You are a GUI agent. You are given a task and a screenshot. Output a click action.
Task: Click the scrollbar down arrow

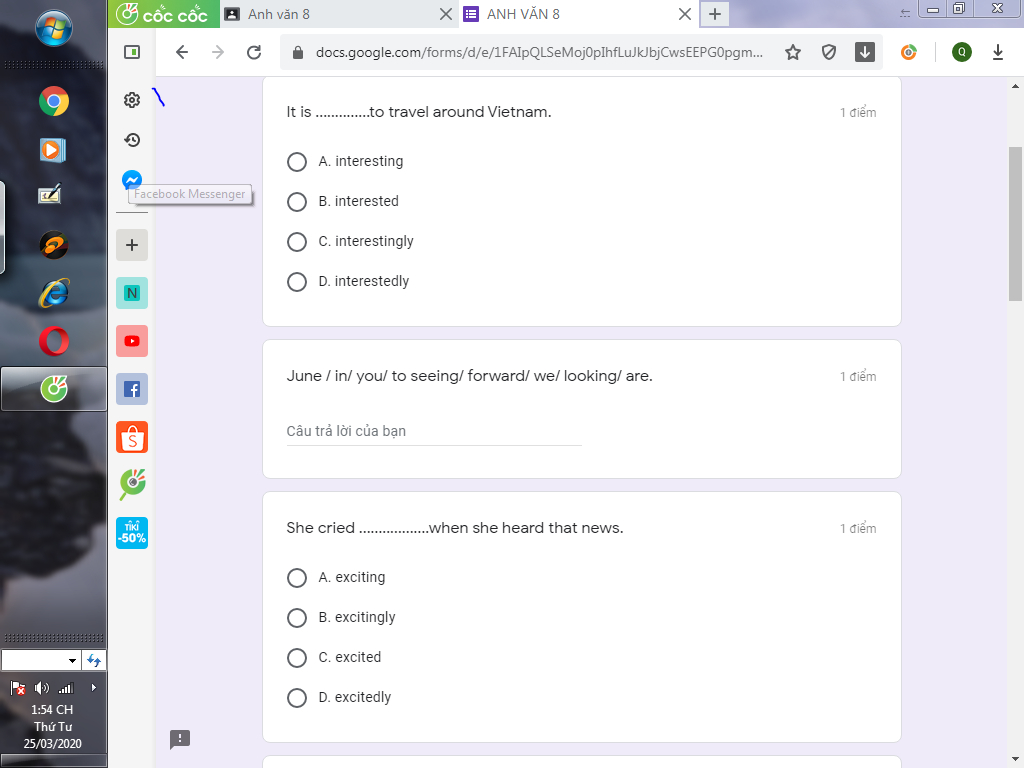tap(1015, 760)
